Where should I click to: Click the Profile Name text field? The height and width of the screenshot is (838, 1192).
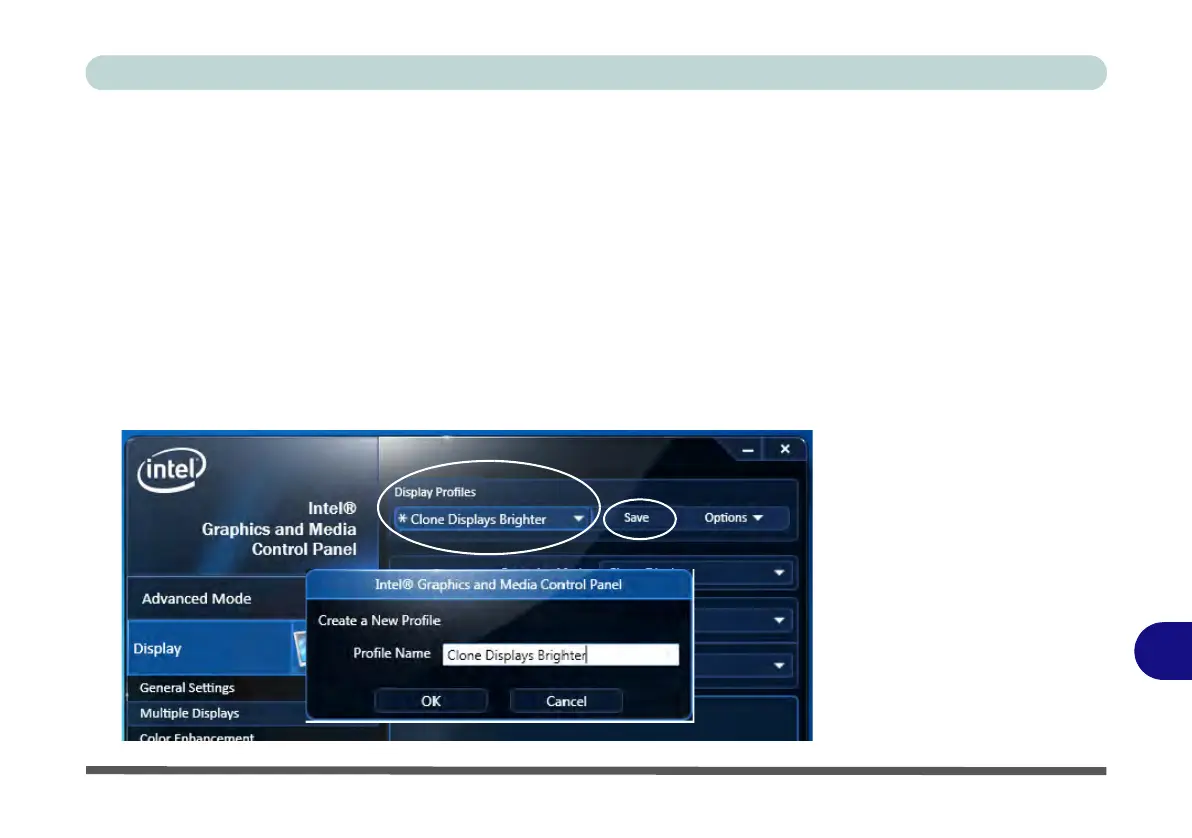point(561,655)
